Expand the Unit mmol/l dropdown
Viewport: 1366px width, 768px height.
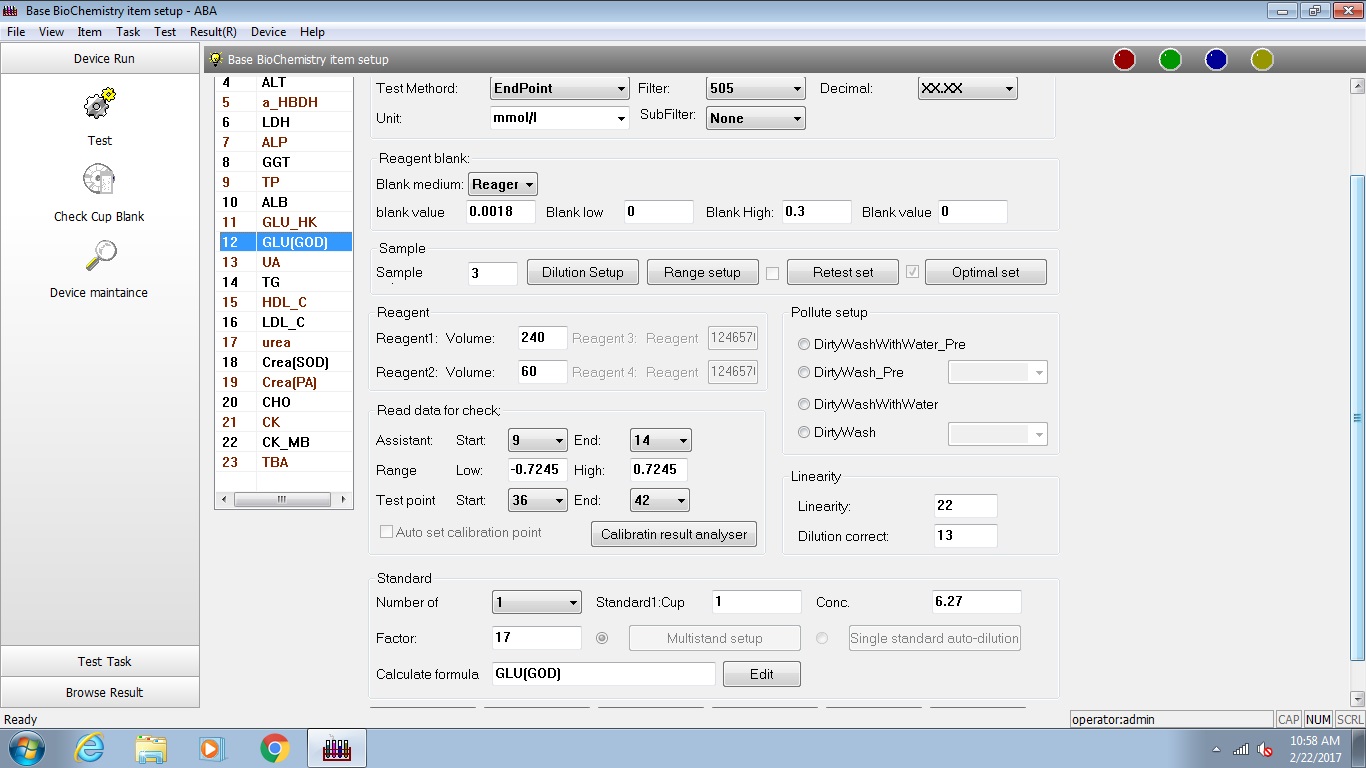(x=559, y=118)
